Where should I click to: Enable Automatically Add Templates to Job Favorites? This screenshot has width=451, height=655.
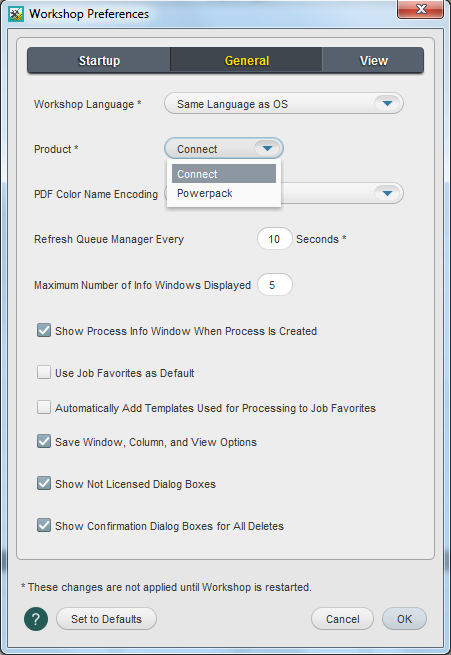44,407
